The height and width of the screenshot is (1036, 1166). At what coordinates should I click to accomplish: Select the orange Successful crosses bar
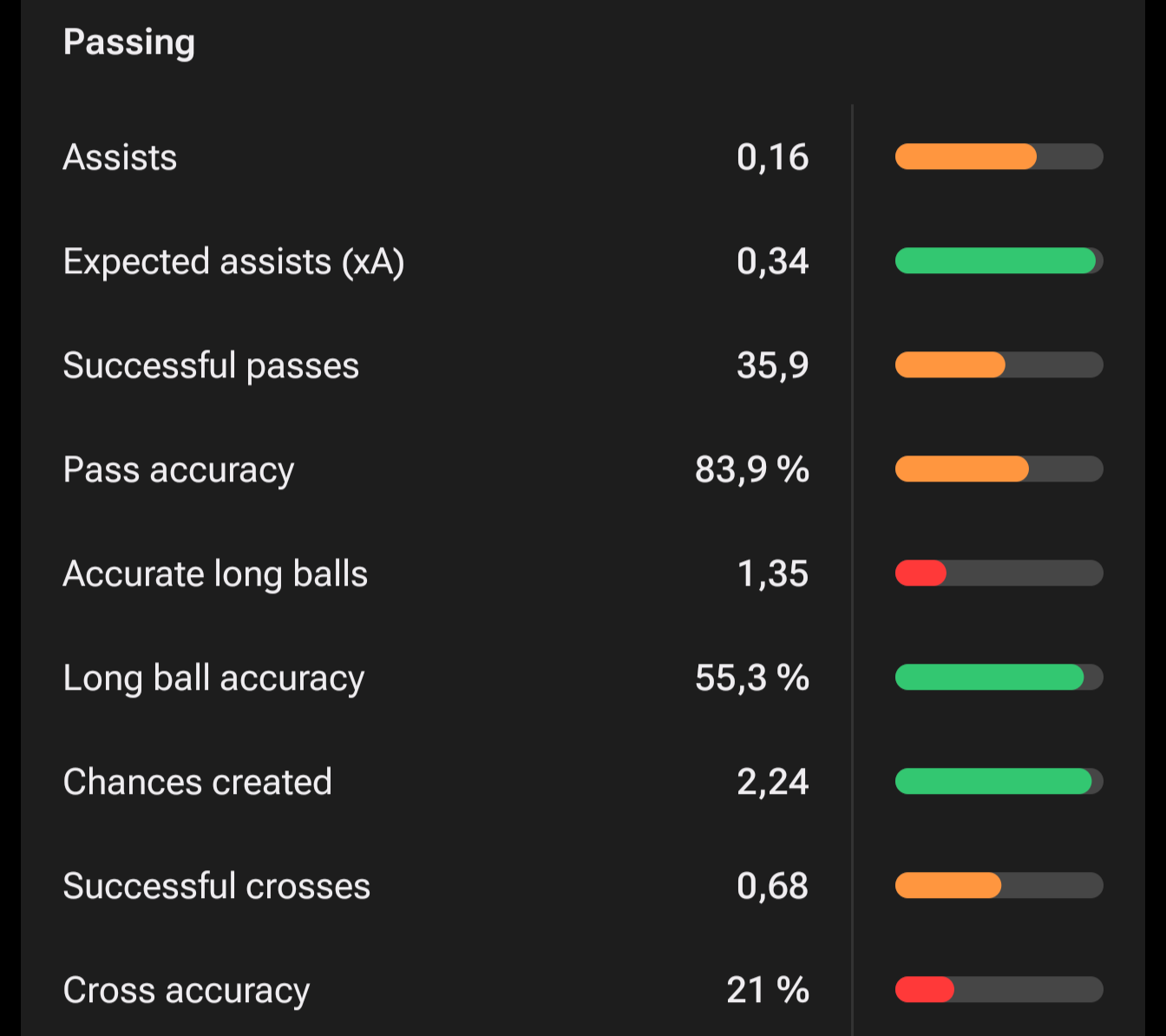(x=948, y=886)
